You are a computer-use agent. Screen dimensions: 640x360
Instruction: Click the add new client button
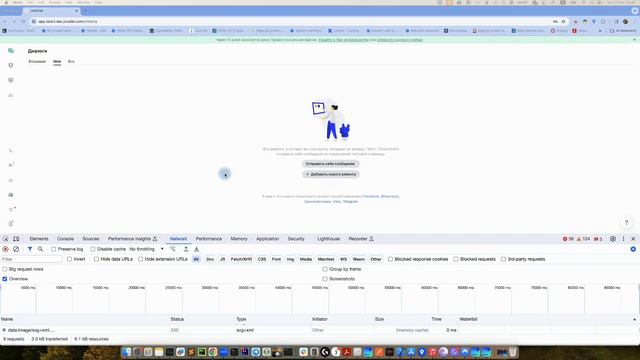[x=331, y=174]
